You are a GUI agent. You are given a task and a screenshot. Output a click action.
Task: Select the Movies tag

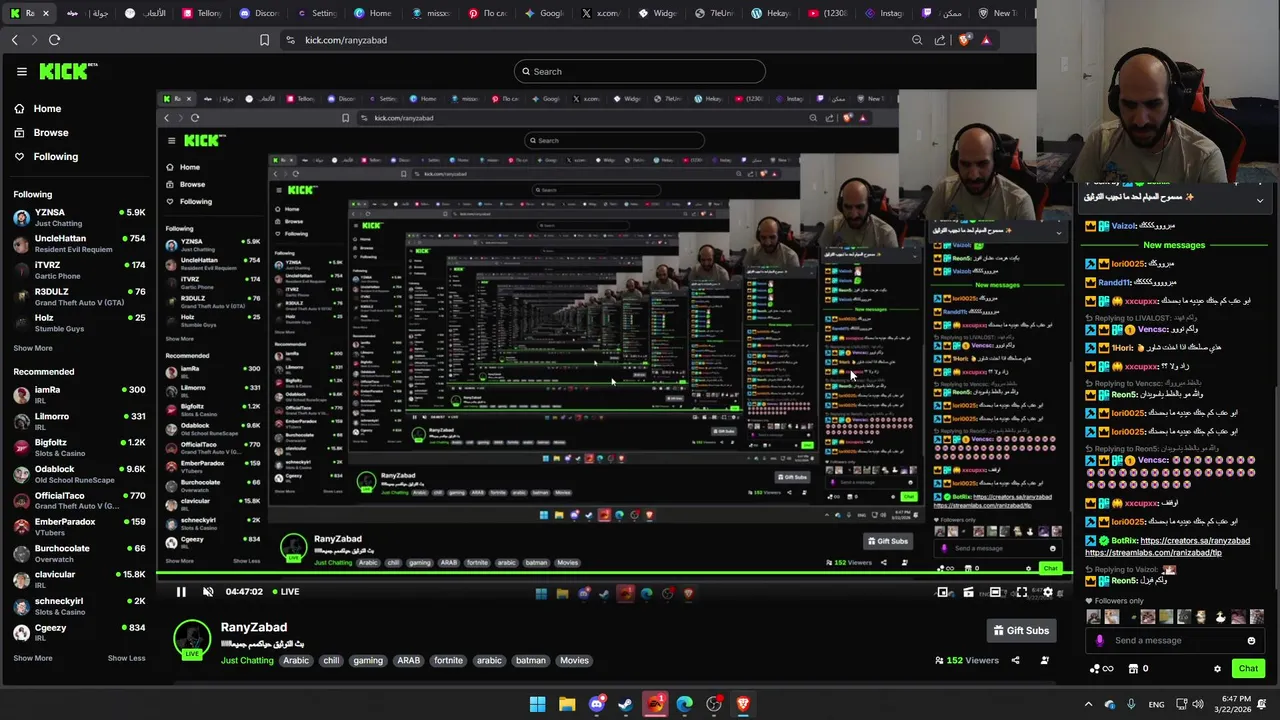(x=574, y=660)
